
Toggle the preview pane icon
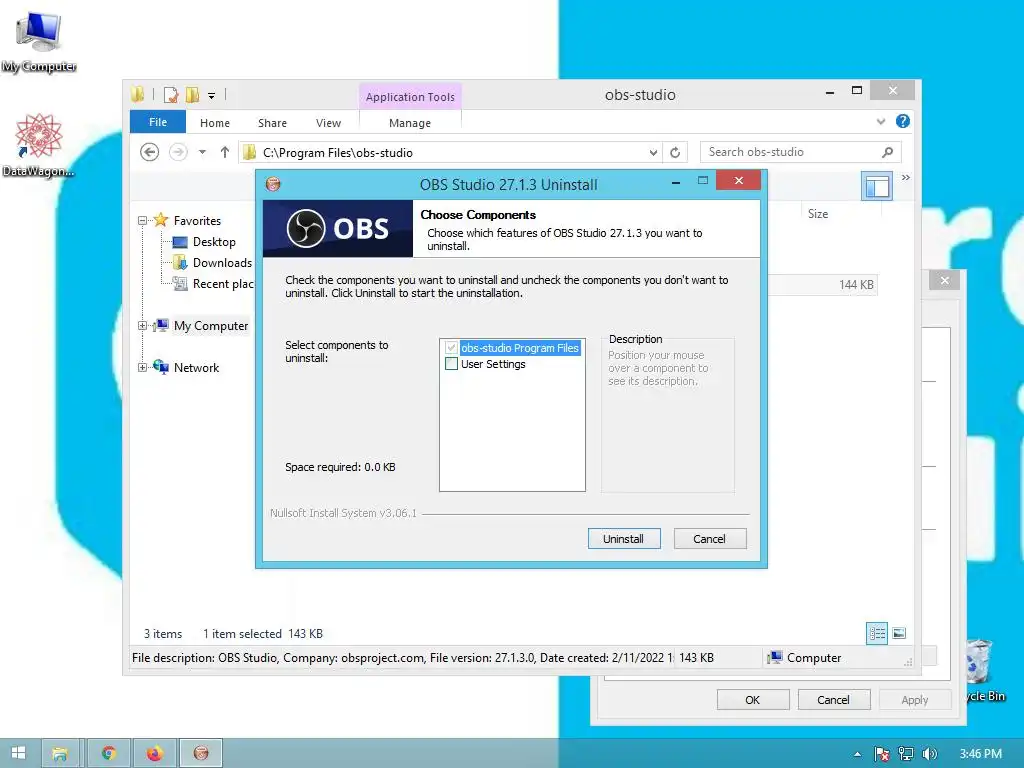pyautogui.click(x=877, y=187)
